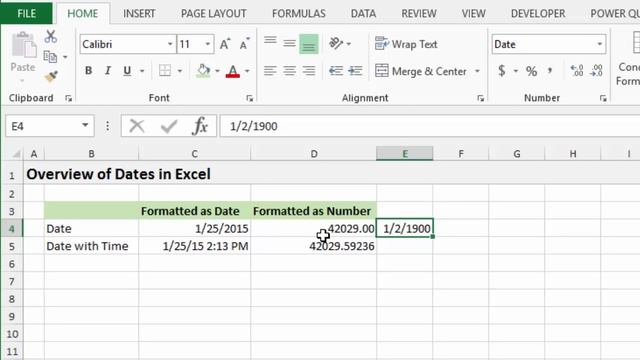Click the Accounting dollar sign format
Screen dimensions: 640x360
point(502,71)
